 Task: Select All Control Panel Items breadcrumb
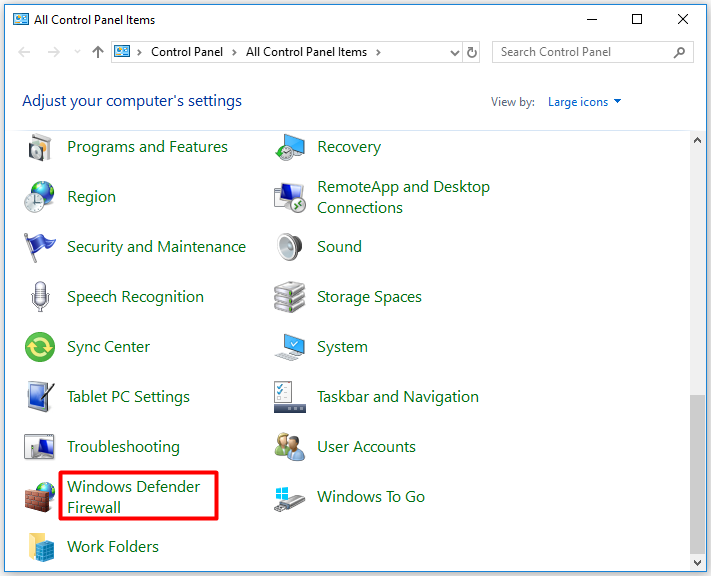click(307, 52)
